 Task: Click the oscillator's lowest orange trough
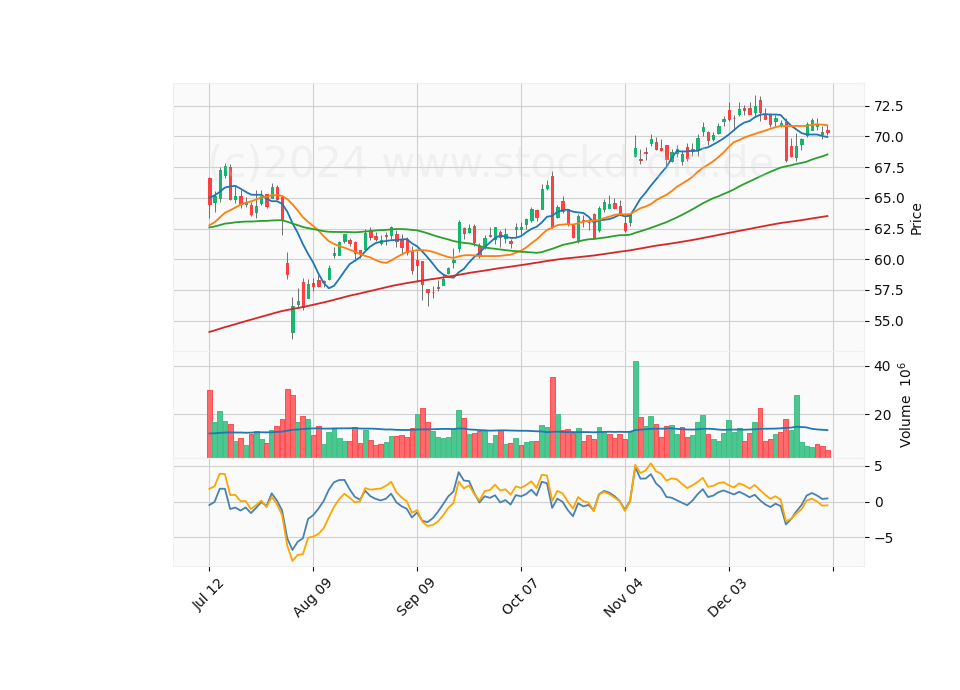pos(293,560)
